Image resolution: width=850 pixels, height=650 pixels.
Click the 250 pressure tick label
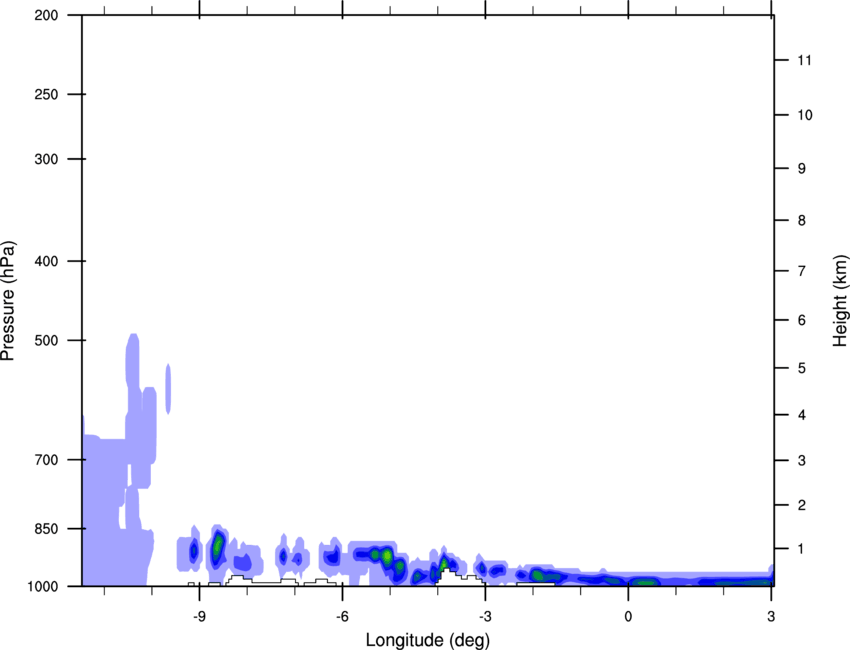[47, 94]
